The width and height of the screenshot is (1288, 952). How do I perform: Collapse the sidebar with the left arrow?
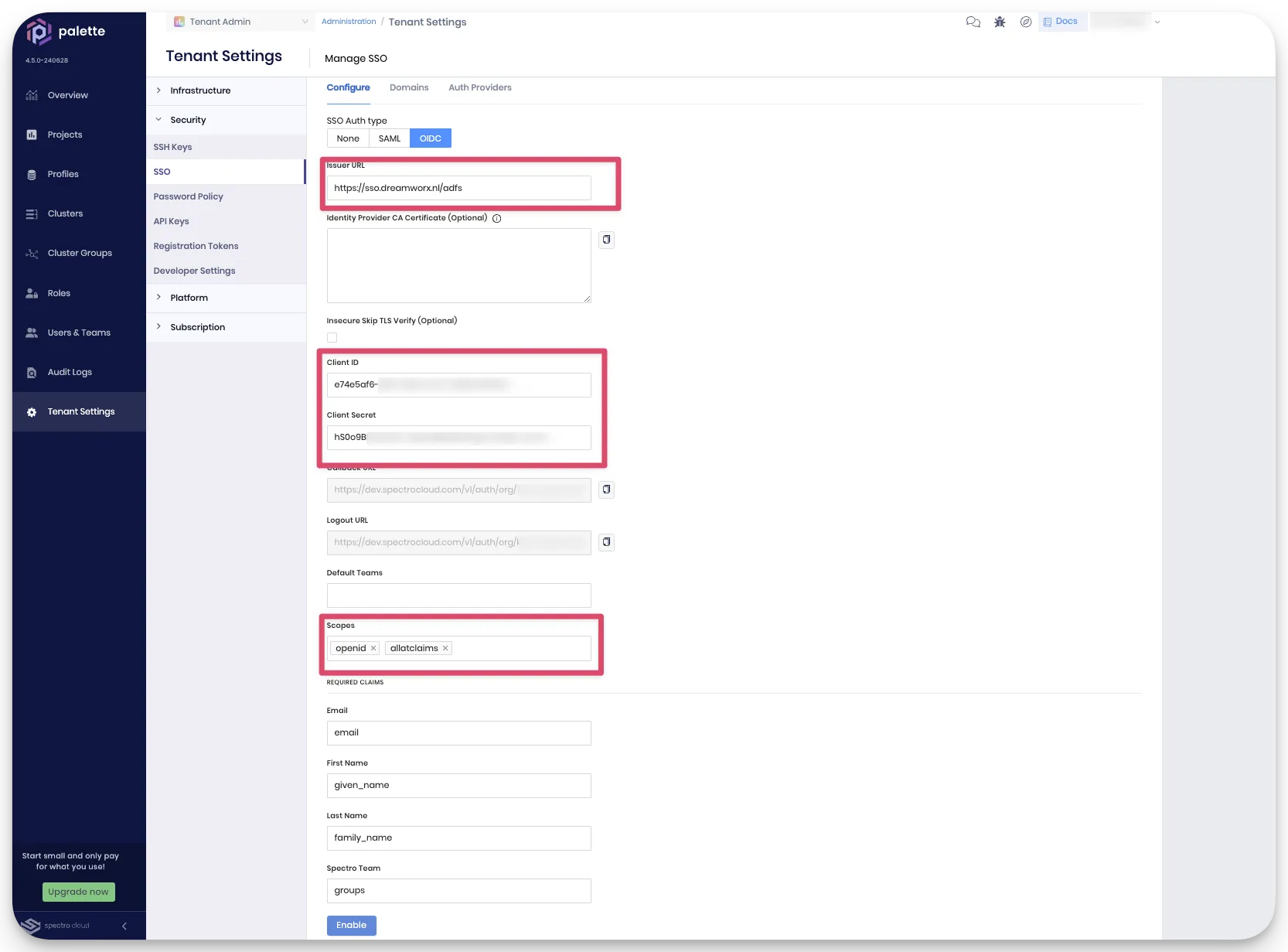[124, 926]
